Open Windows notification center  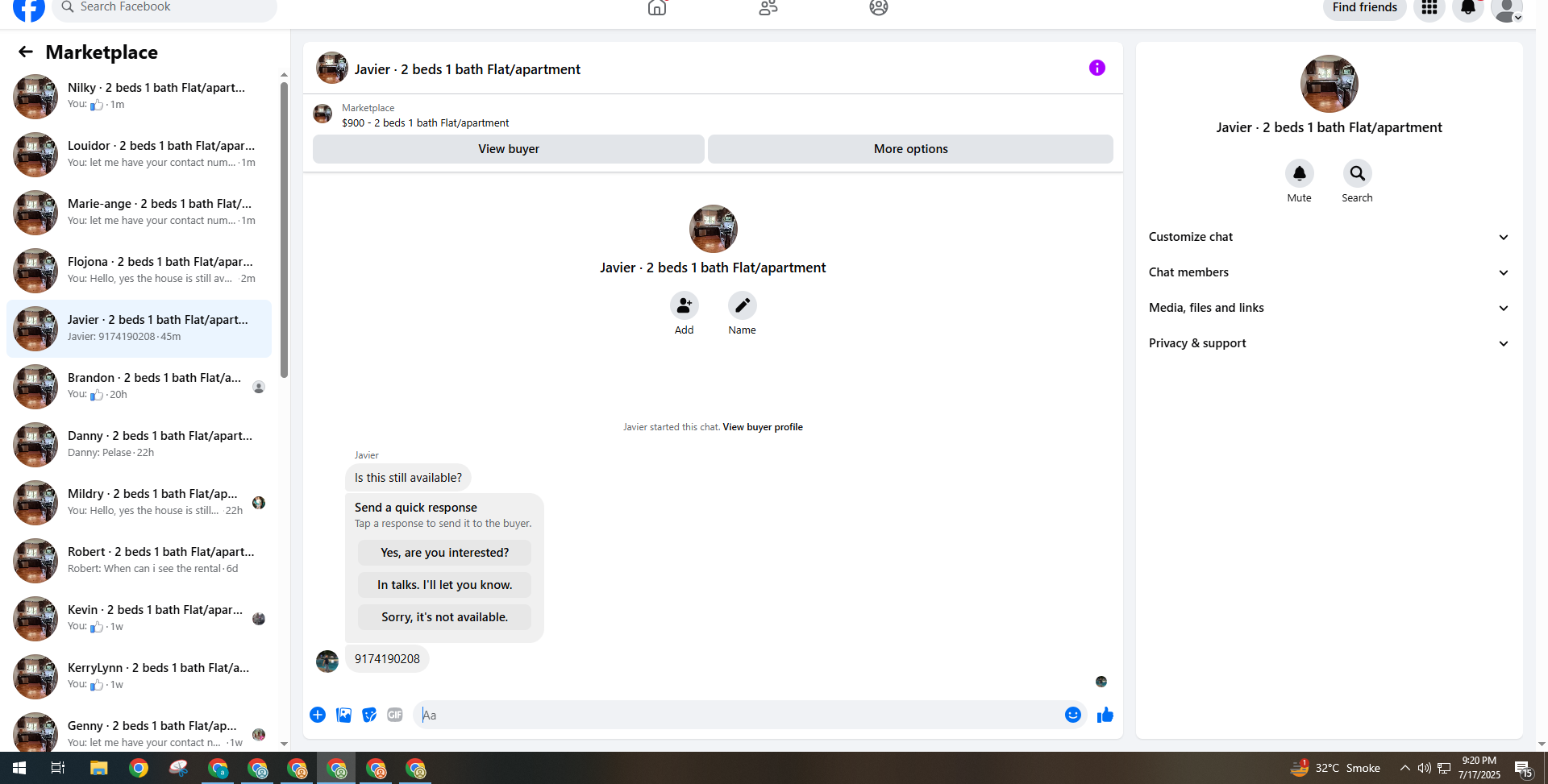click(x=1523, y=769)
